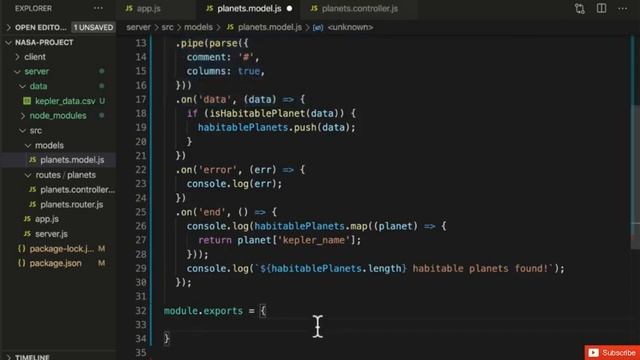Expand the node_modules folder
This screenshot has height=360, width=640.
coord(58,116)
